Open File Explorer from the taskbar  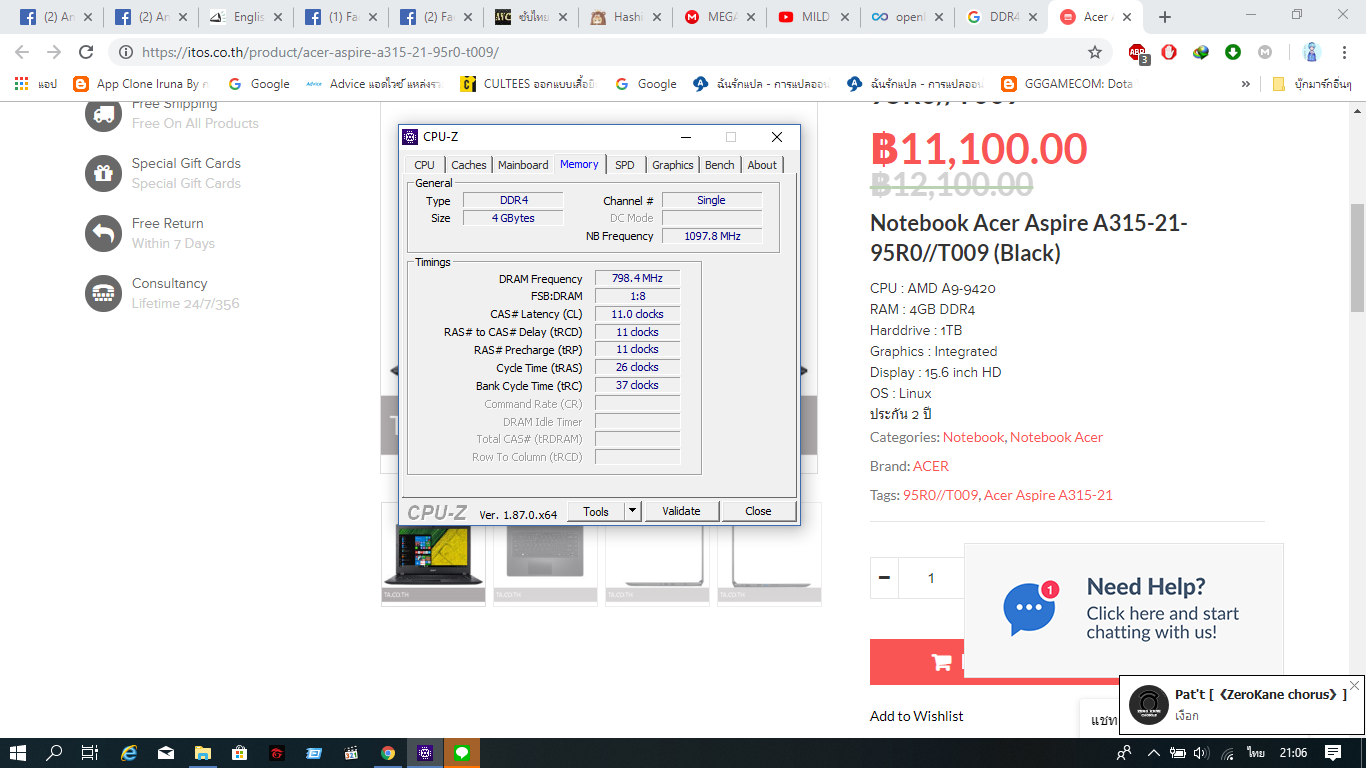(203, 753)
